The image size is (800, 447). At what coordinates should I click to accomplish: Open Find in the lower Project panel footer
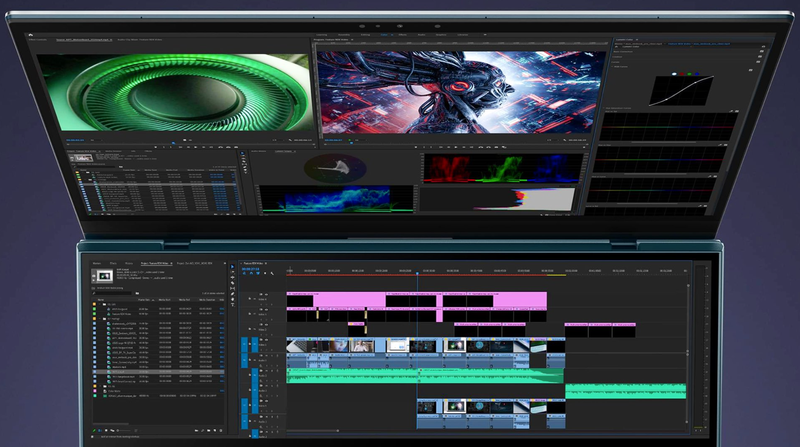coord(203,430)
